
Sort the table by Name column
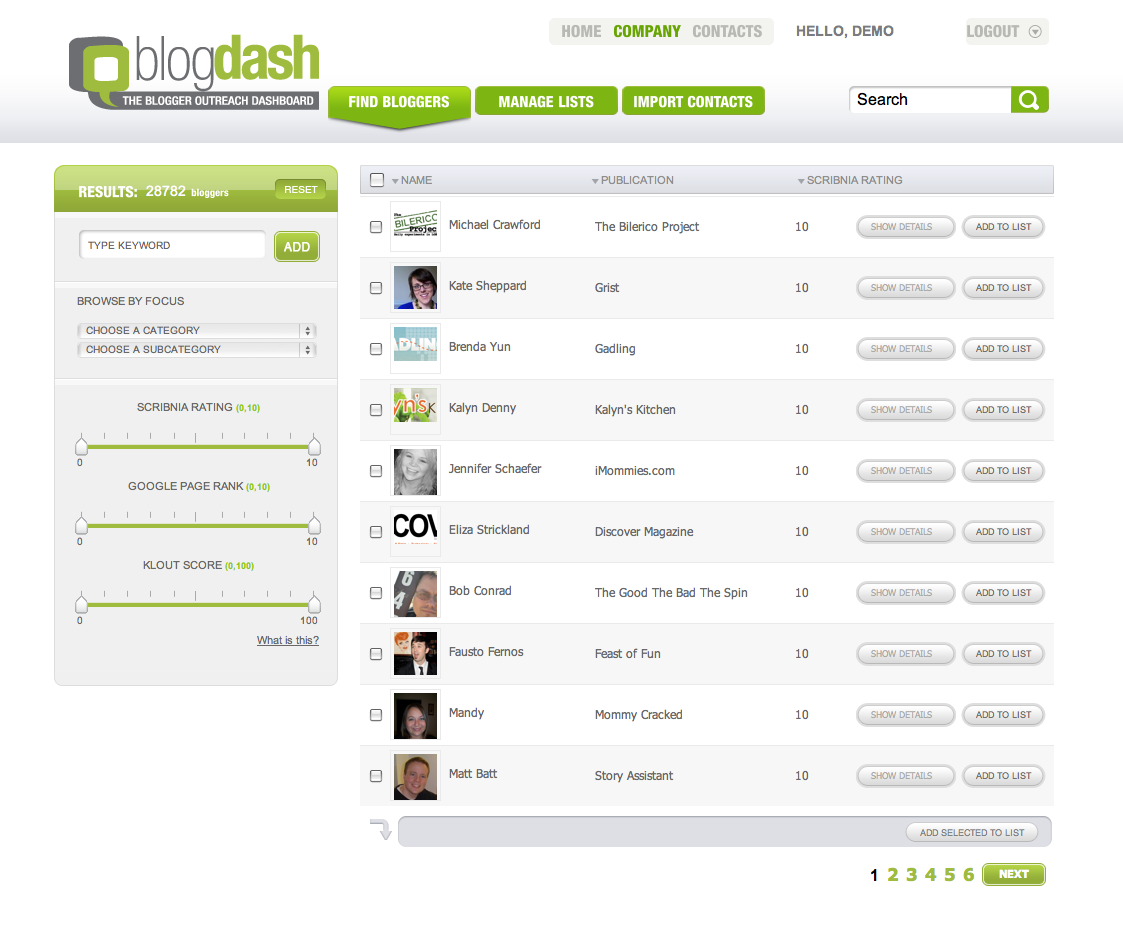coord(412,180)
